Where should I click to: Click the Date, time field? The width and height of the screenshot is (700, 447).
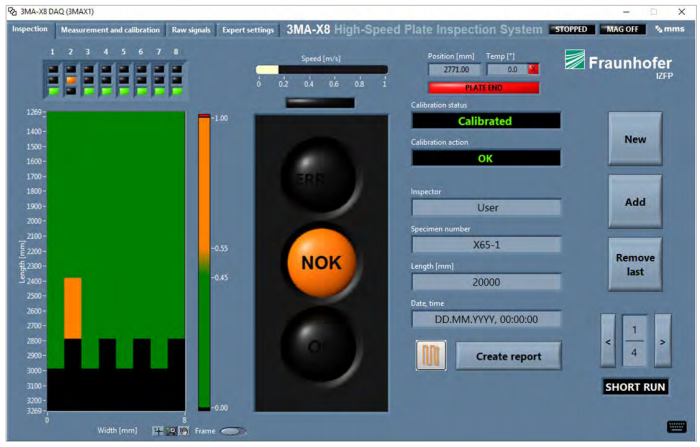click(x=486, y=319)
